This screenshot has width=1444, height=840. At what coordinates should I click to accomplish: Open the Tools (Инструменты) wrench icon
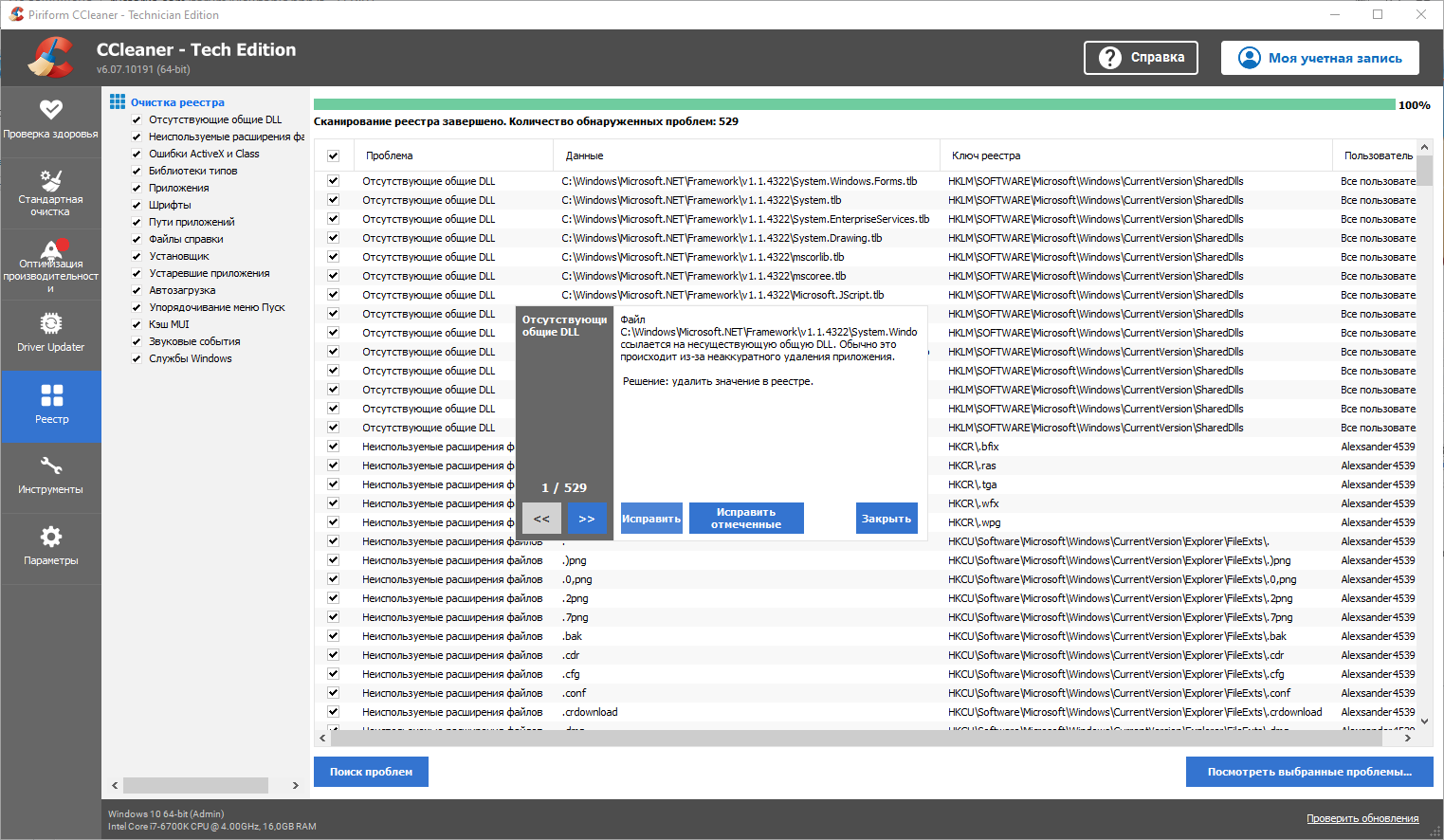click(51, 476)
